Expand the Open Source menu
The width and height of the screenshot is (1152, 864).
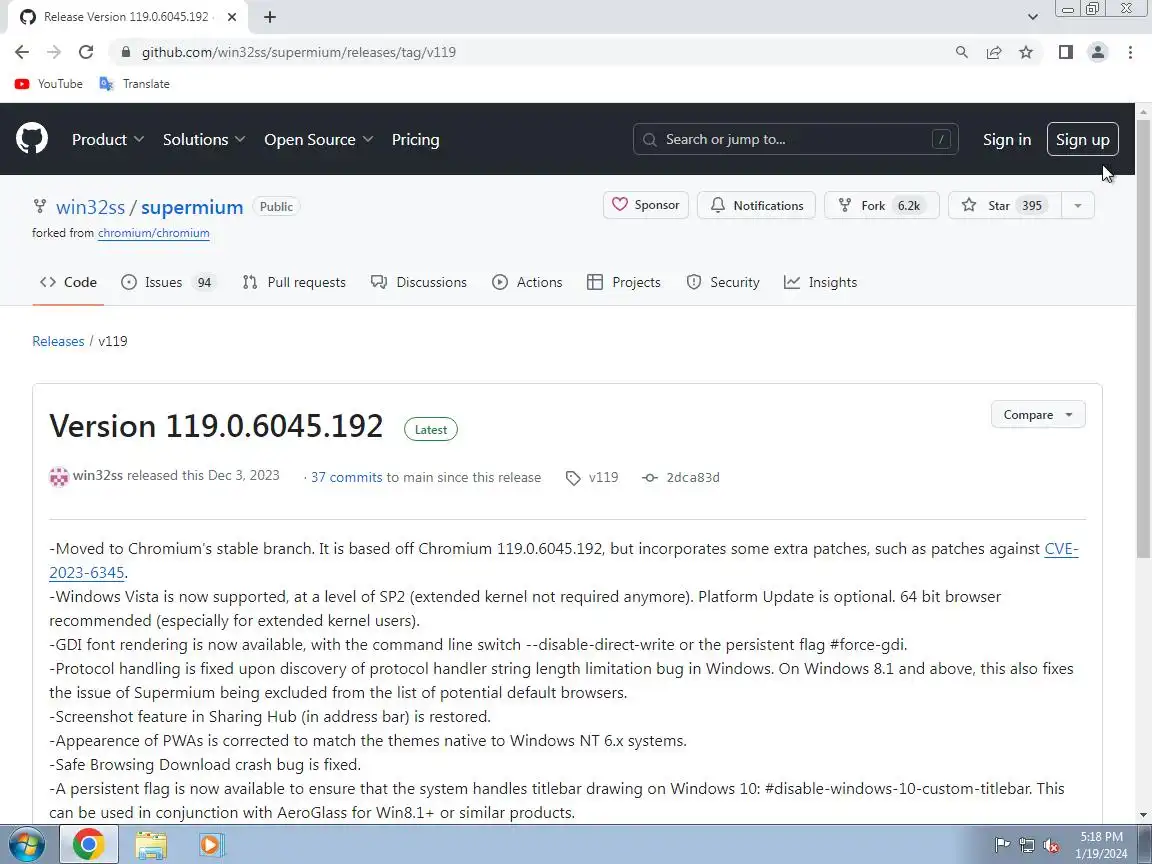coord(319,140)
